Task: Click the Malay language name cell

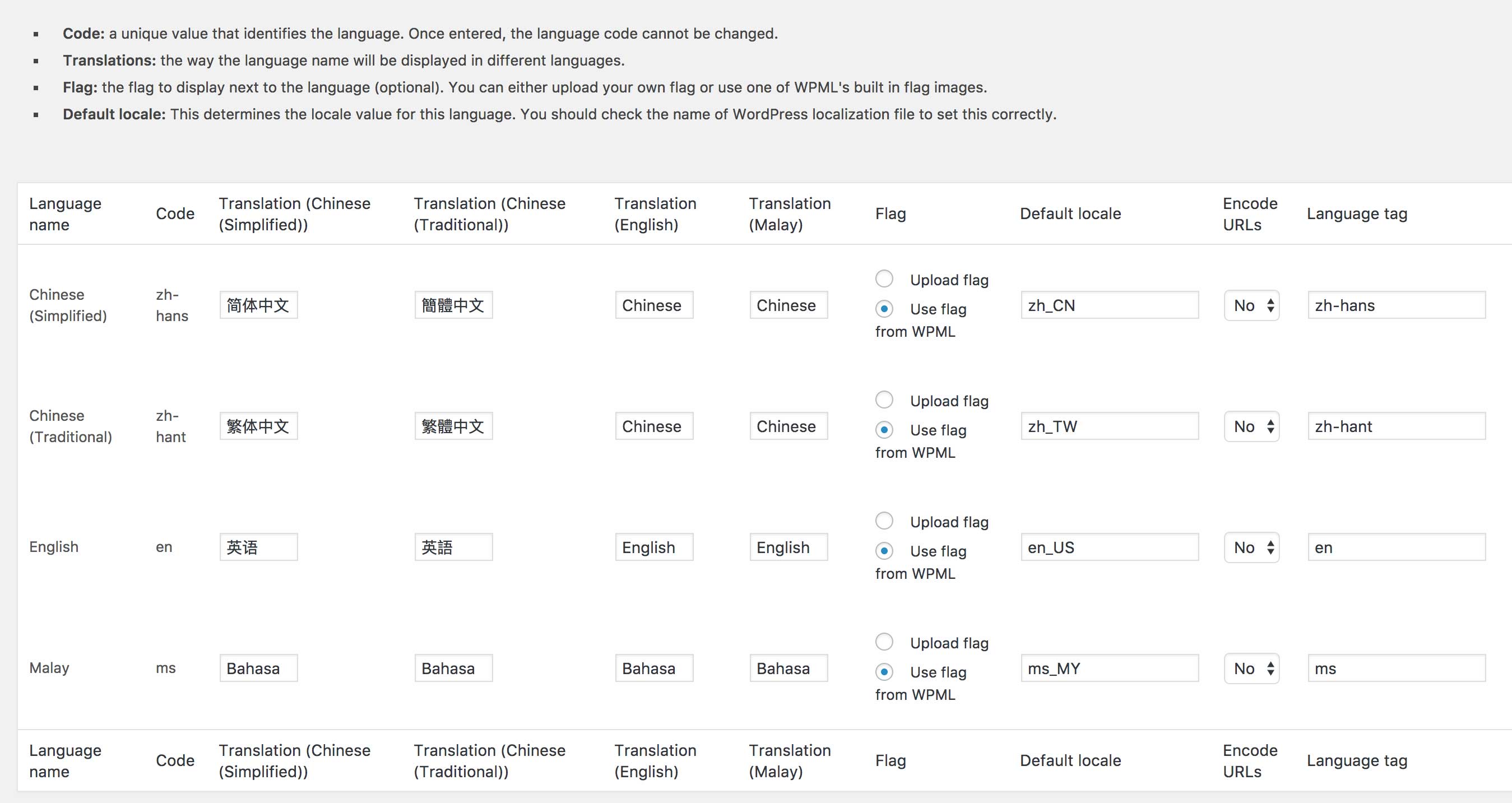Action: point(49,668)
